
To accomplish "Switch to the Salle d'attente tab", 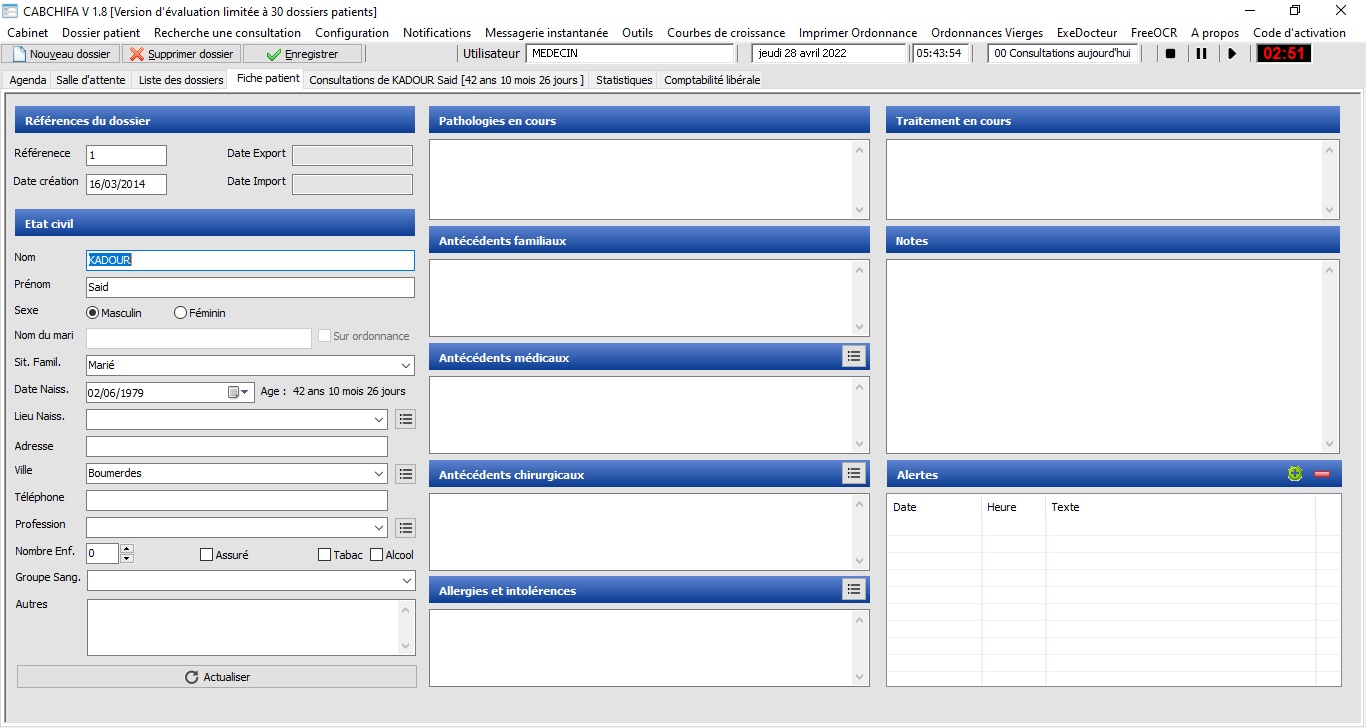I will tap(93, 80).
